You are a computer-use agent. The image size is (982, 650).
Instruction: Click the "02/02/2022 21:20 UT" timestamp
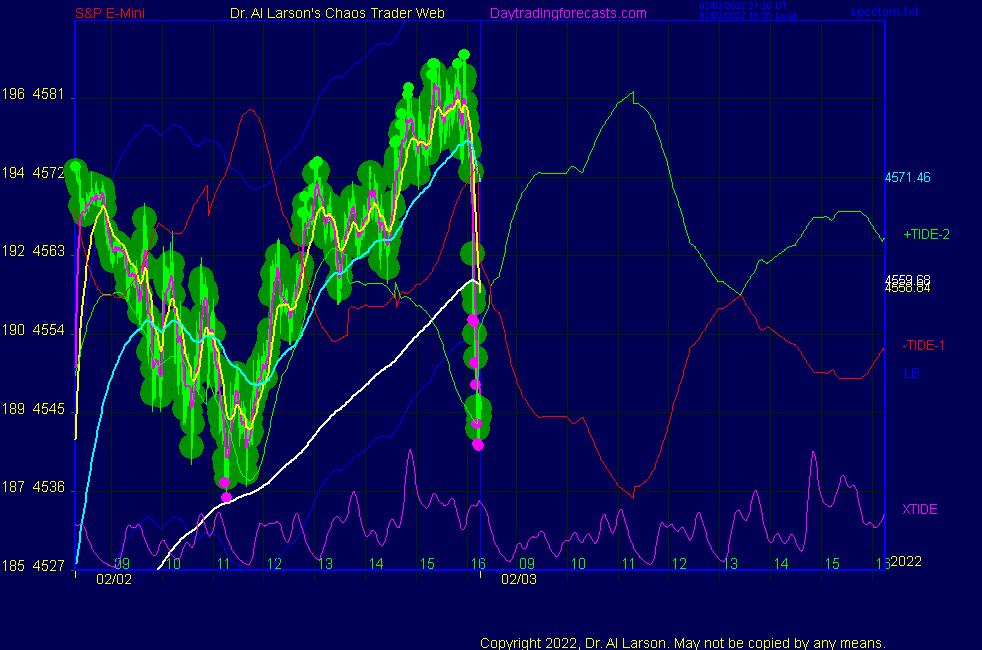(743, 6)
